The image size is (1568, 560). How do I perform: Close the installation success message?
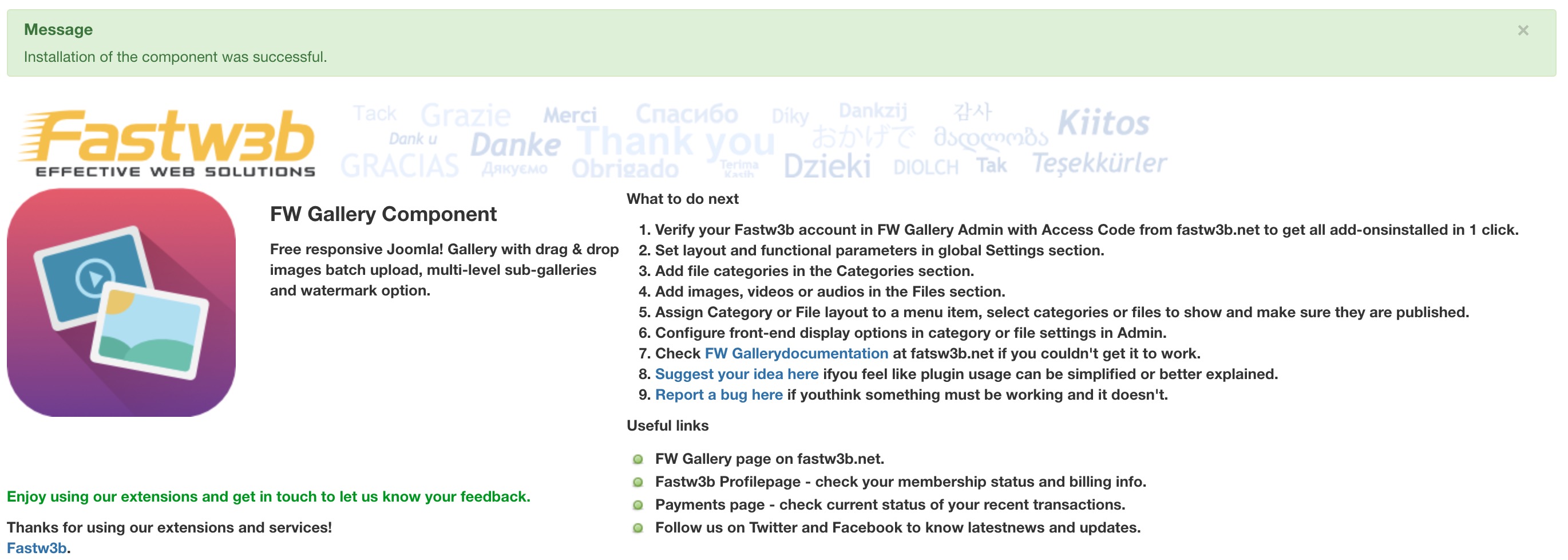click(1522, 30)
